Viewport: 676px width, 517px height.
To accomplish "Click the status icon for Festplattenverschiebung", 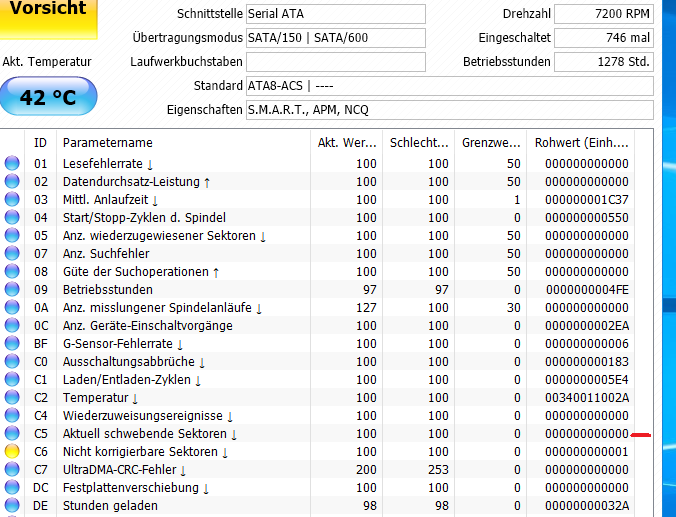I will click(12, 488).
